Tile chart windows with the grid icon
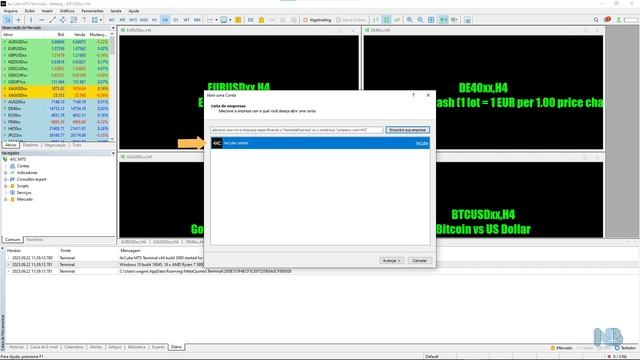640x360 pixels. point(431,20)
